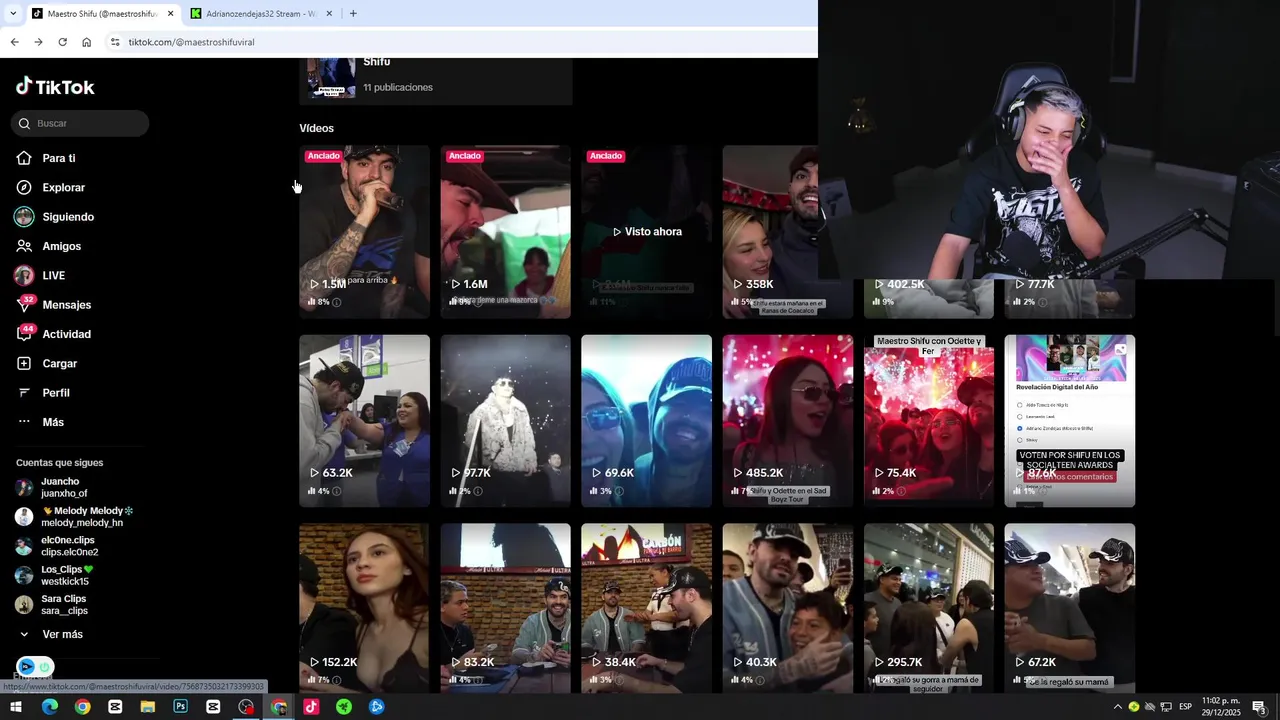Open Photoshop from the taskbar
The height and width of the screenshot is (720, 1280).
click(180, 707)
